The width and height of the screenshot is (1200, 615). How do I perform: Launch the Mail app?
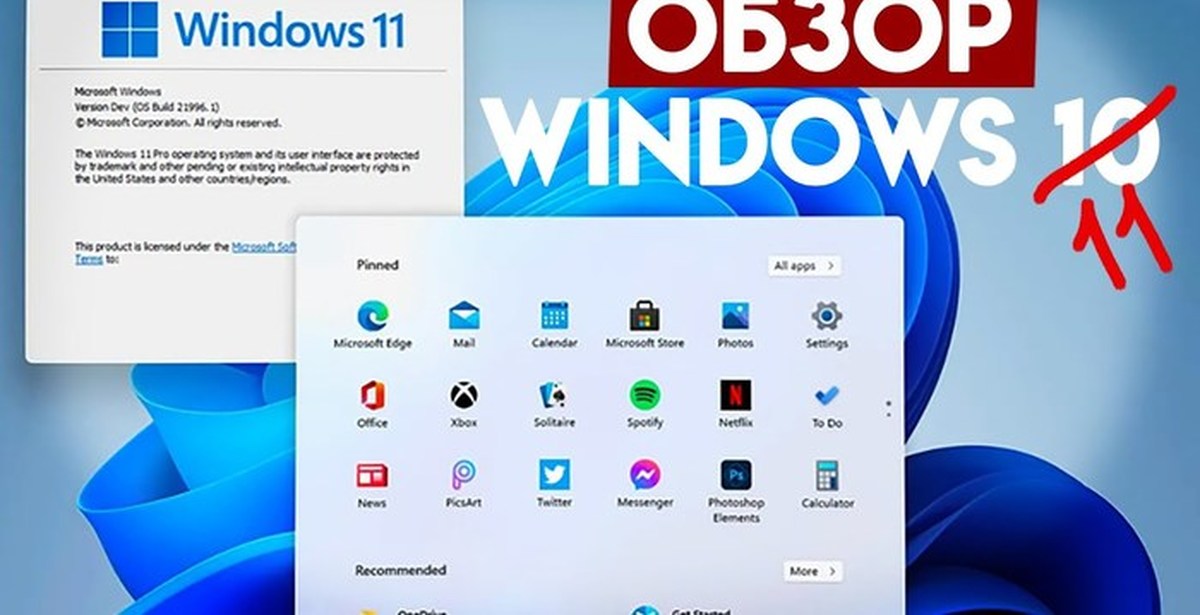point(463,317)
